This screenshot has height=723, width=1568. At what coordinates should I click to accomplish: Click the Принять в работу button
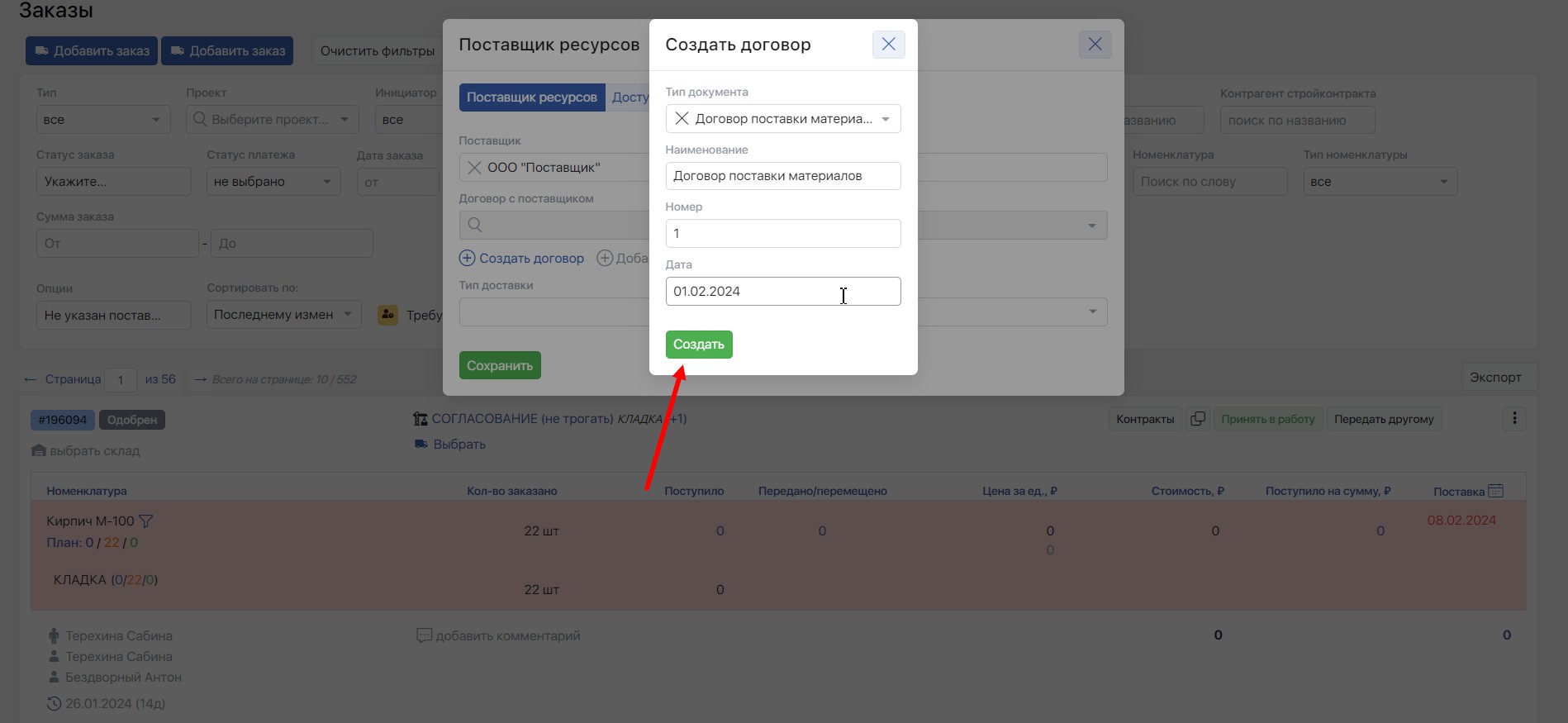[x=1268, y=419]
